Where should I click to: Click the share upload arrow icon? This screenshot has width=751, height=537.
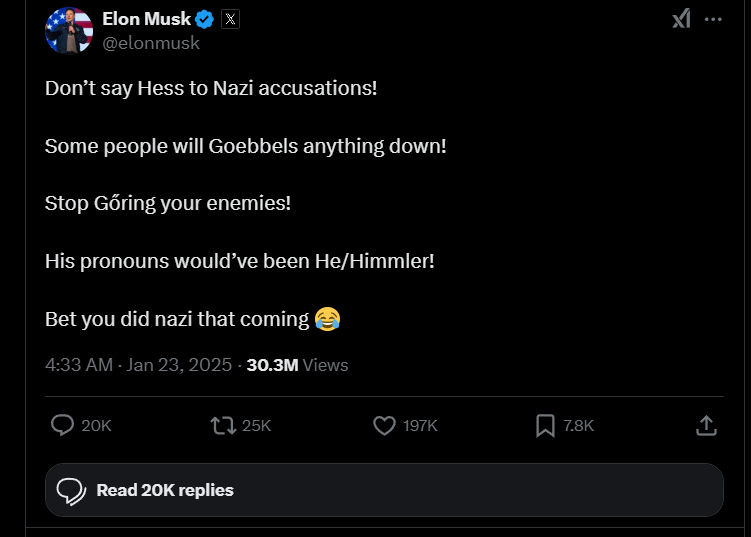[x=706, y=426]
